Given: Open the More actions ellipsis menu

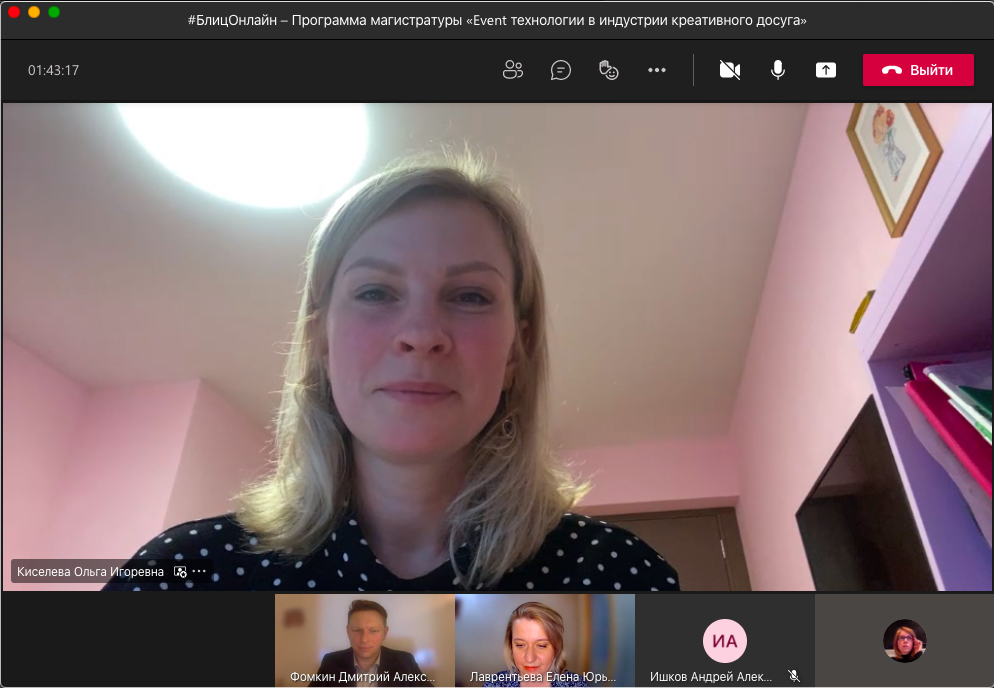Looking at the screenshot, I should click(656, 70).
